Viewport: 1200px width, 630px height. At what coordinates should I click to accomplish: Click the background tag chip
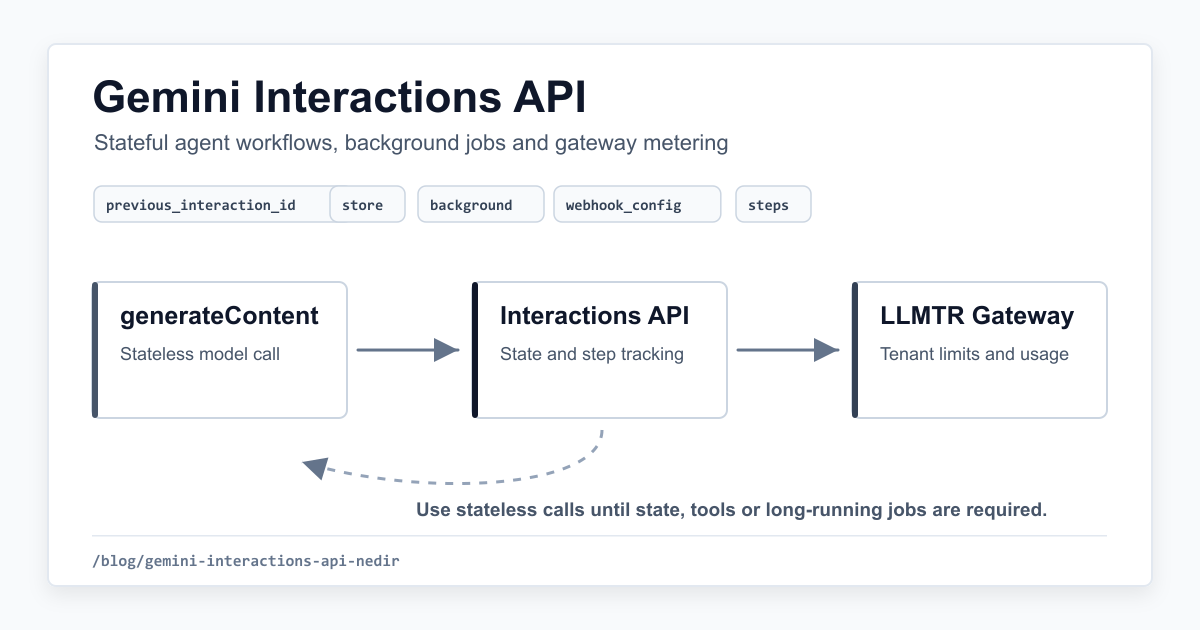click(481, 204)
